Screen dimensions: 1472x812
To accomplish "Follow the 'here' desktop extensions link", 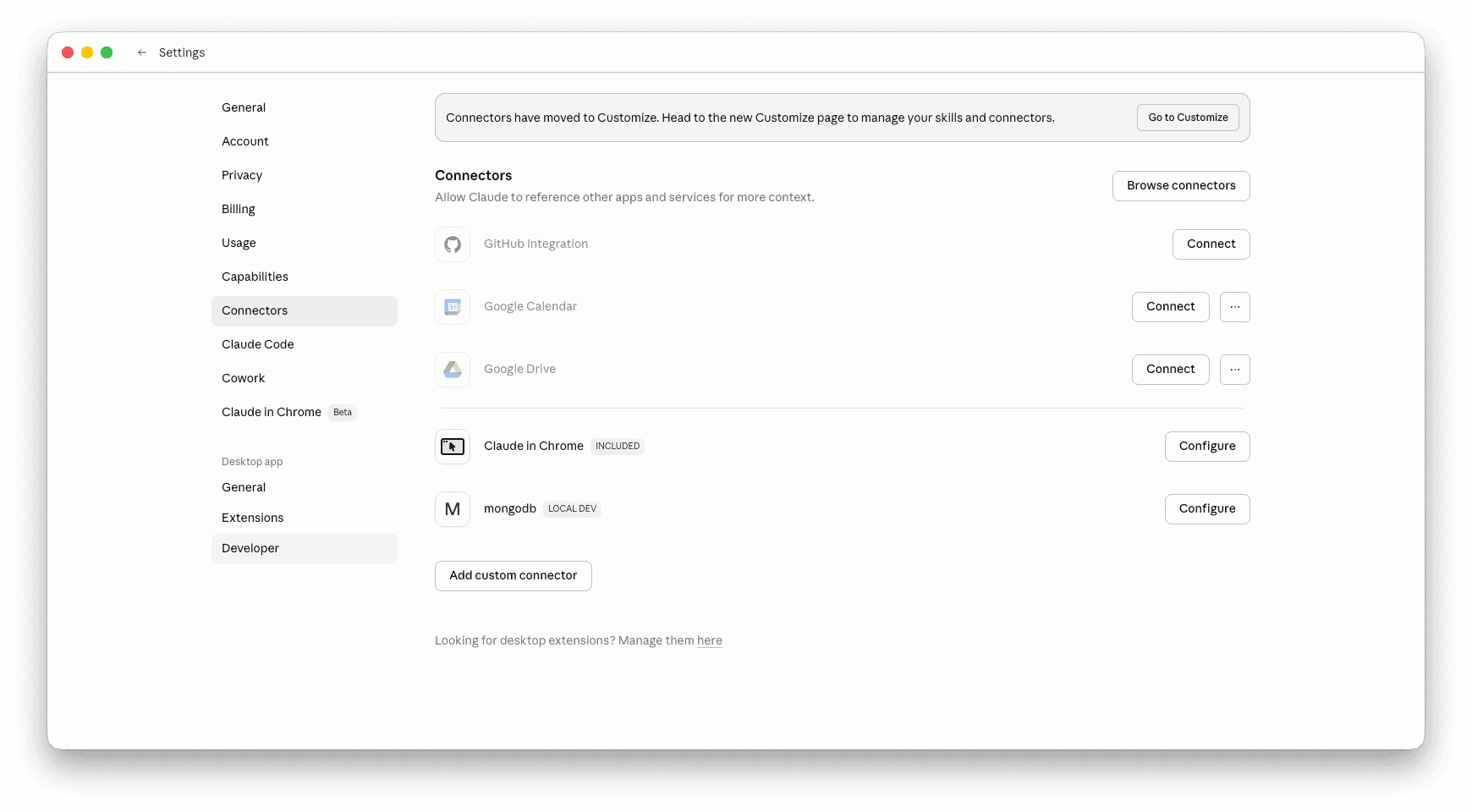I will pos(709,641).
